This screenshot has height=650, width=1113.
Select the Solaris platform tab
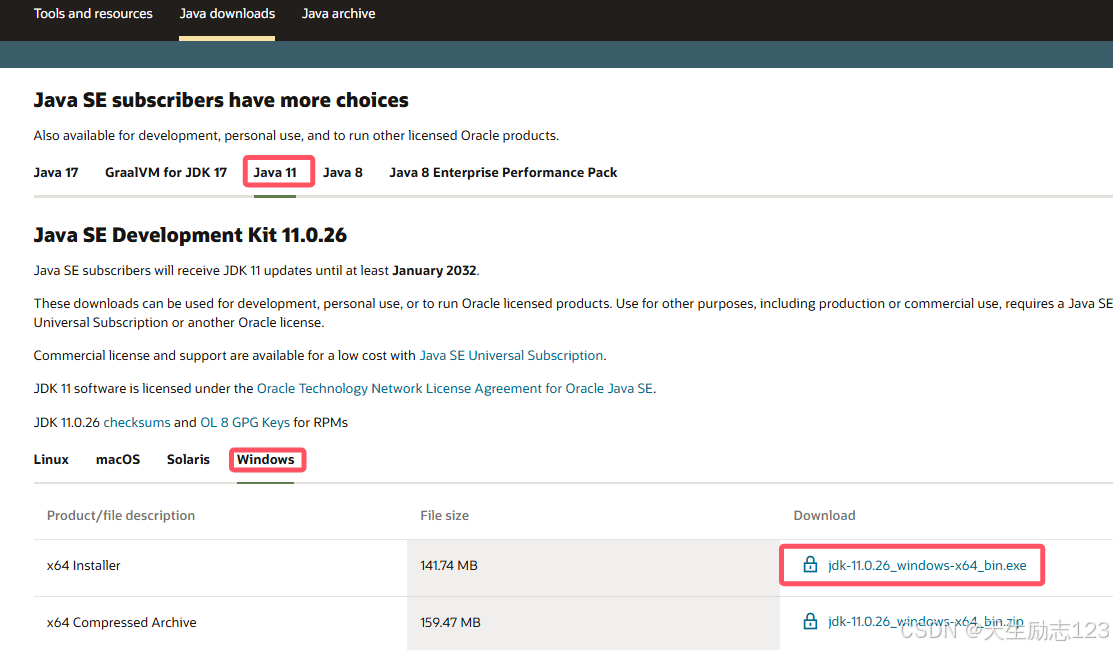click(188, 459)
